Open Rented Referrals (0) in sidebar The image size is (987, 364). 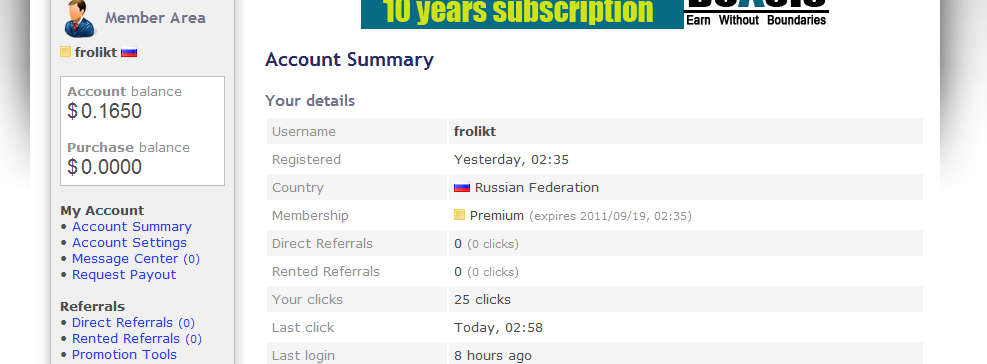137,339
